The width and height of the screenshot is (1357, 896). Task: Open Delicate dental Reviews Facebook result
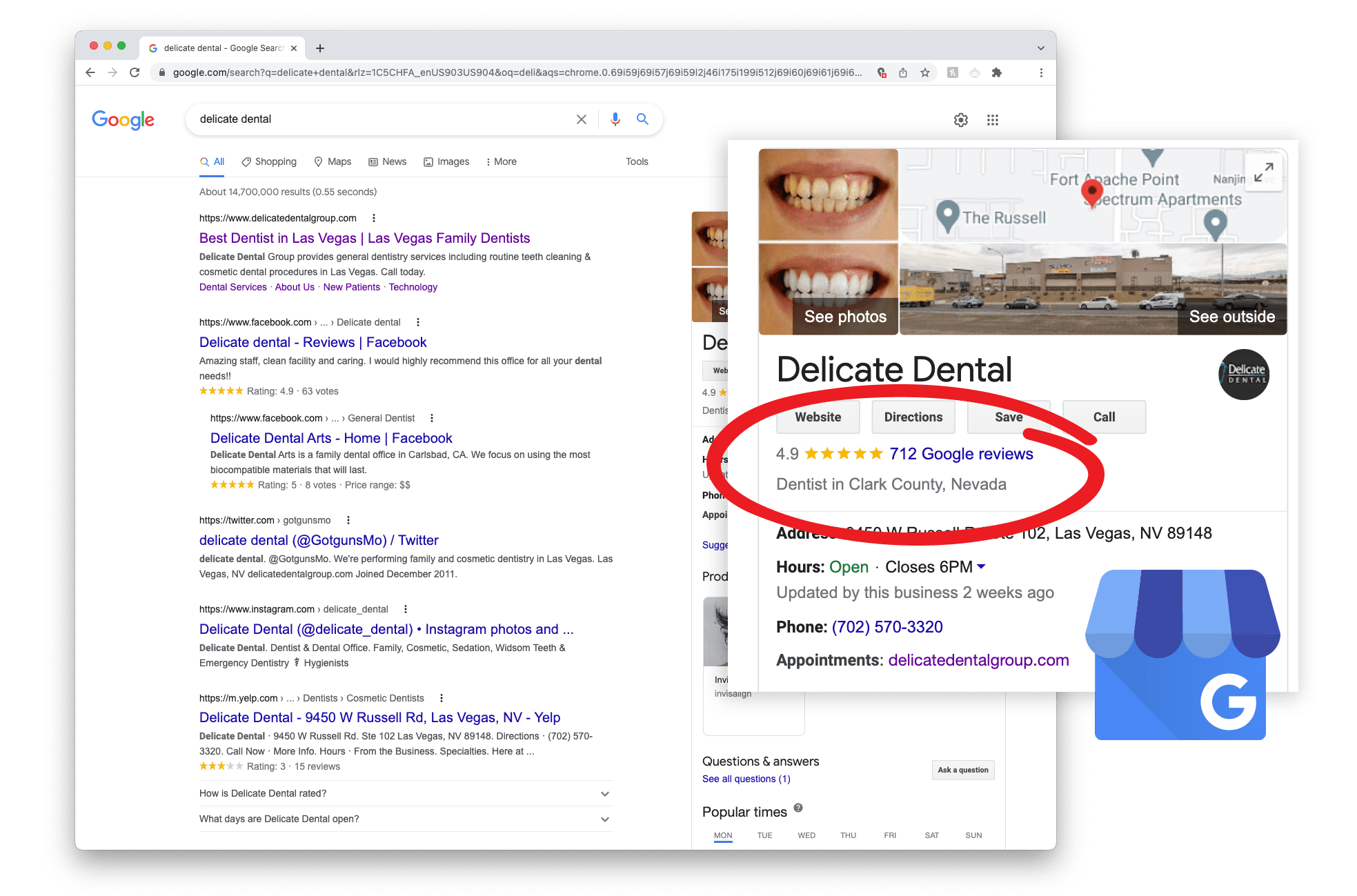(x=313, y=342)
